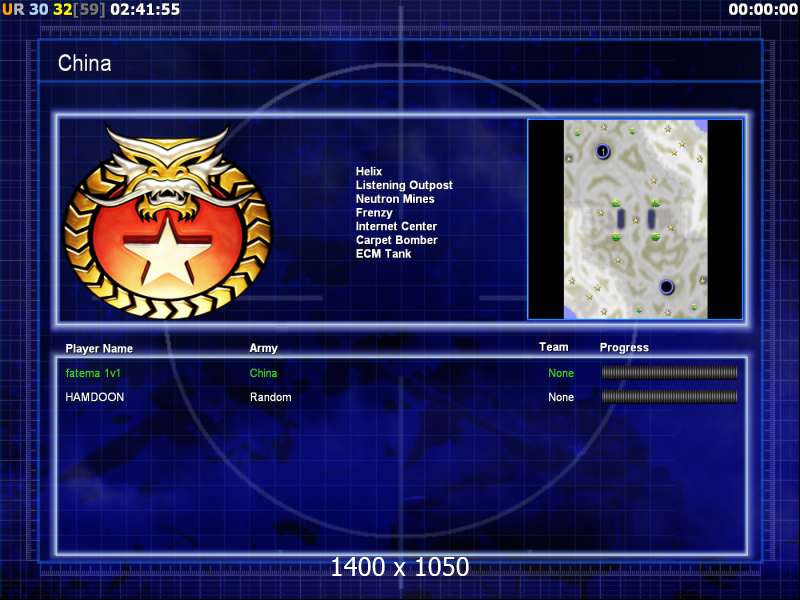The image size is (800, 600).
Task: Click the "Player Name" column header
Action: tap(99, 348)
